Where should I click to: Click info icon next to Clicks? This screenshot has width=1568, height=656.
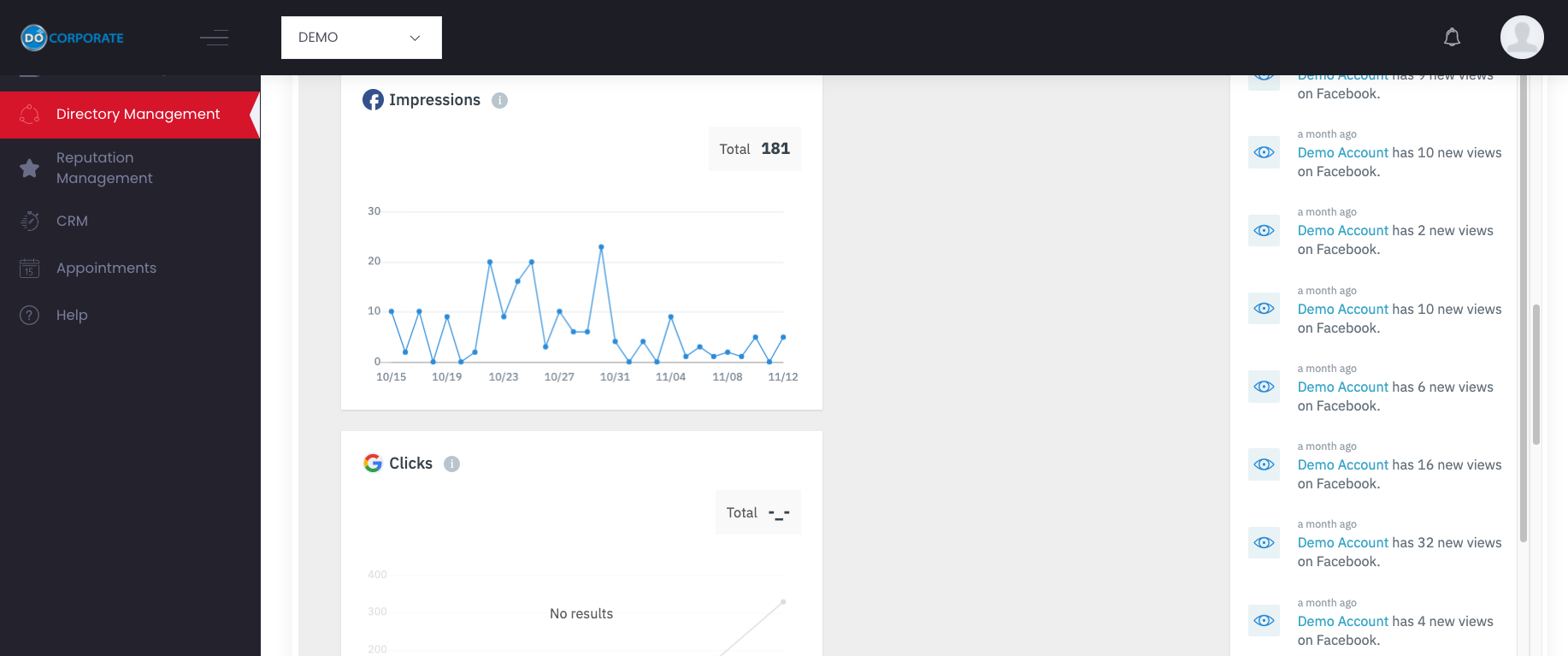click(452, 464)
